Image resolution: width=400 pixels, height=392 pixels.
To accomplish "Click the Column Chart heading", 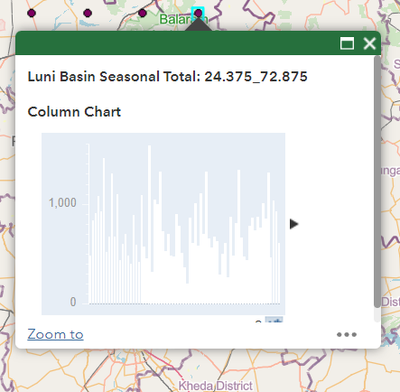I will coord(74,112).
